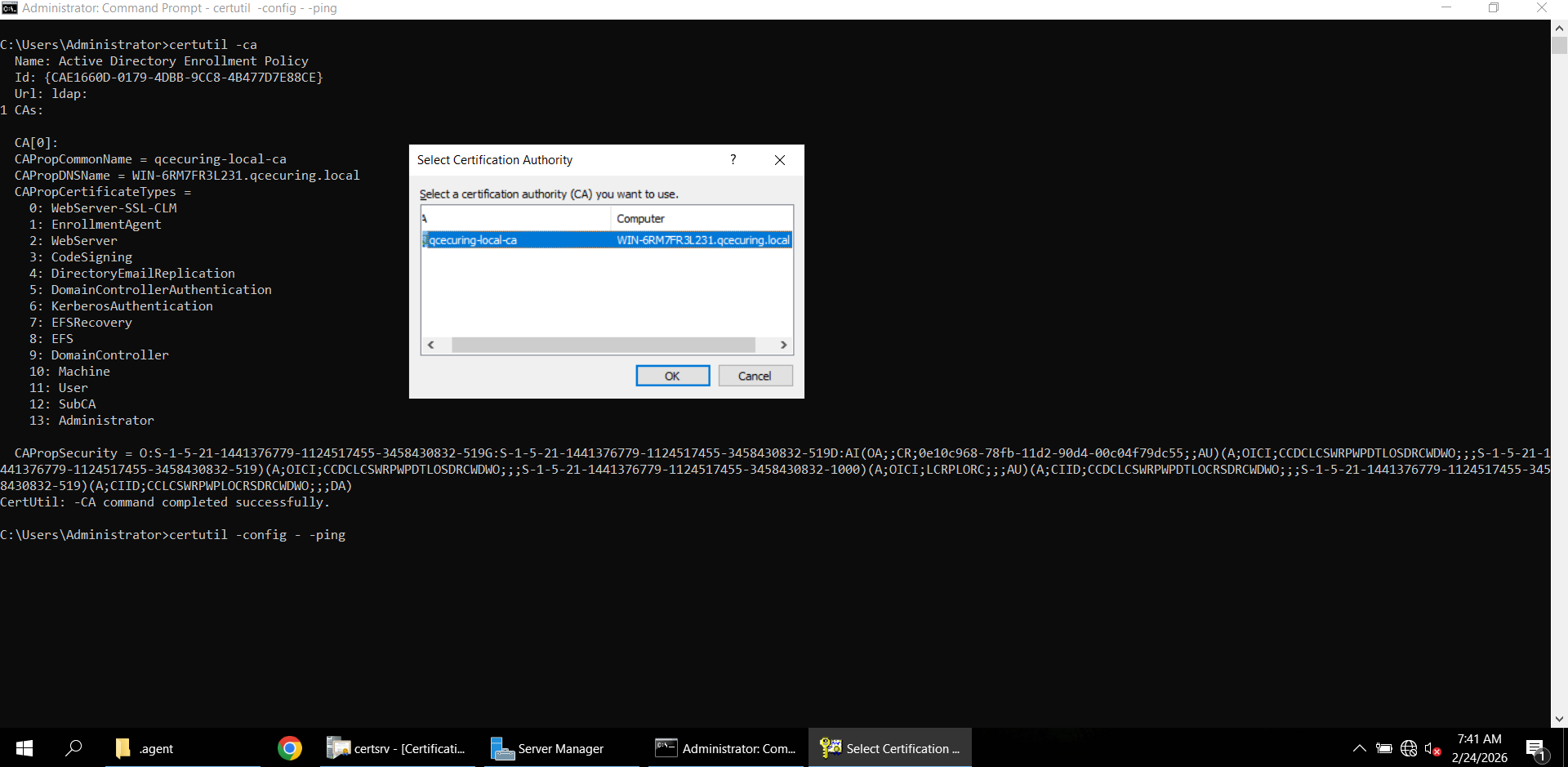Click the muted speaker icon in system tray
The image size is (1568, 767).
tap(1432, 747)
